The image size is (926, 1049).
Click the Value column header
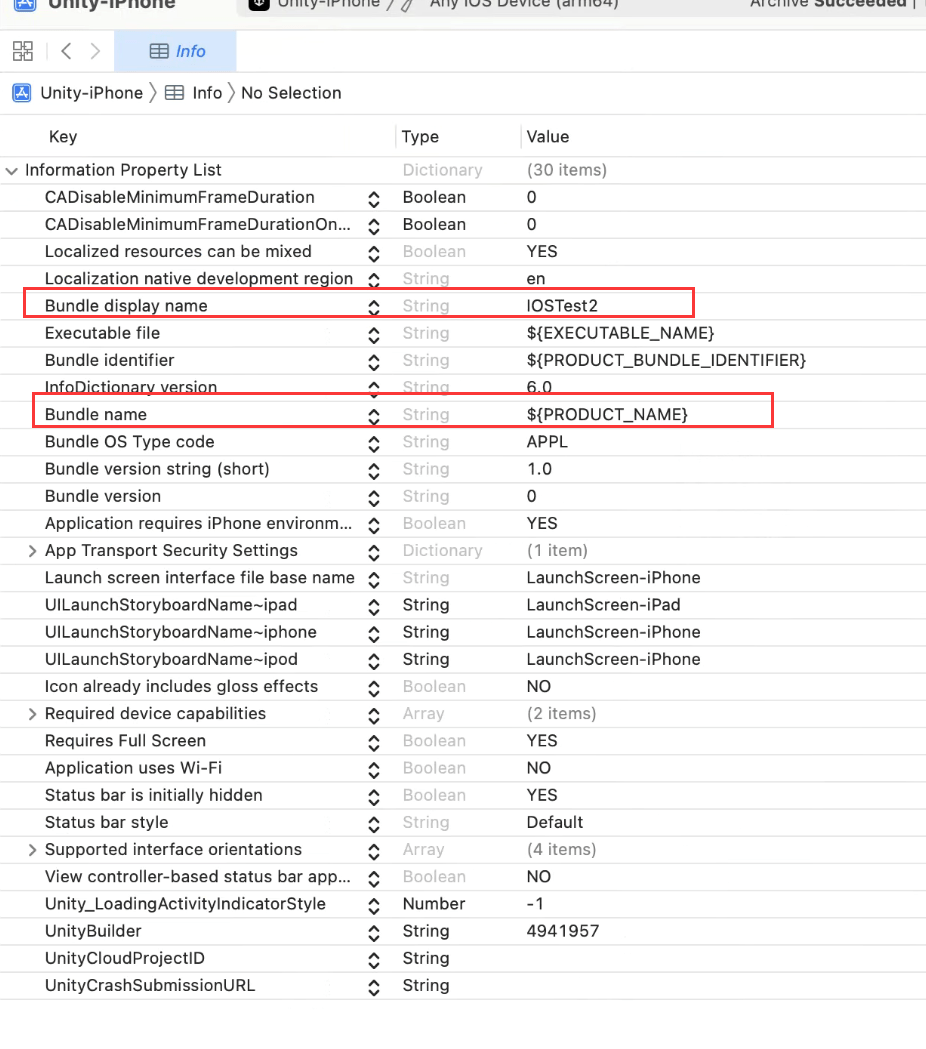click(x=547, y=136)
